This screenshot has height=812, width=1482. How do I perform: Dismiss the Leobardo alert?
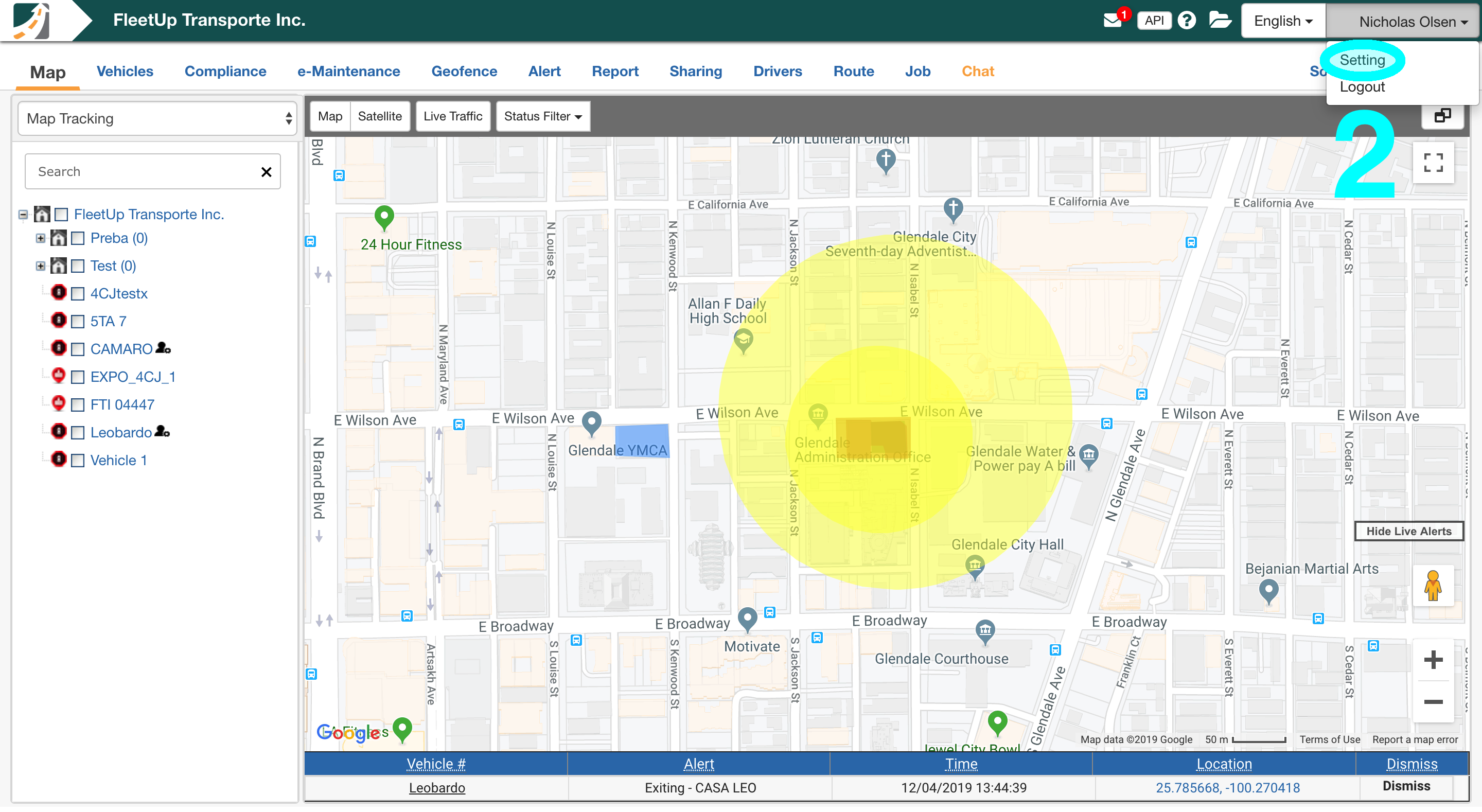click(x=1406, y=786)
